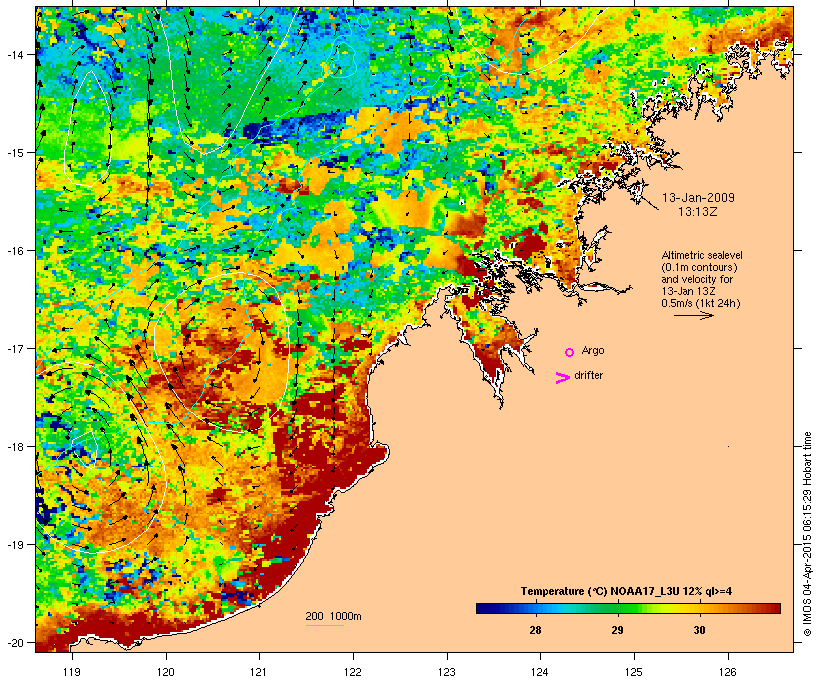Click the temperature color bar
The image size is (820, 680).
(x=628, y=608)
